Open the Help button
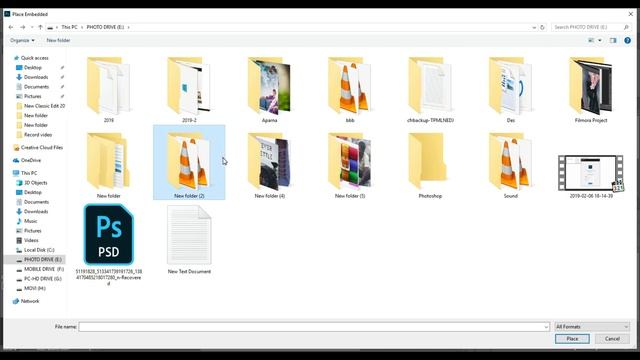640x360 pixels. 627,40
